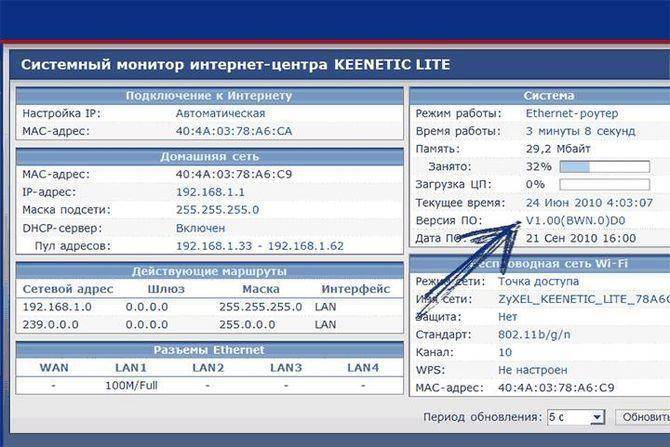Click route network address 239.0.0.0
This screenshot has height=447, width=670.
tap(50, 325)
